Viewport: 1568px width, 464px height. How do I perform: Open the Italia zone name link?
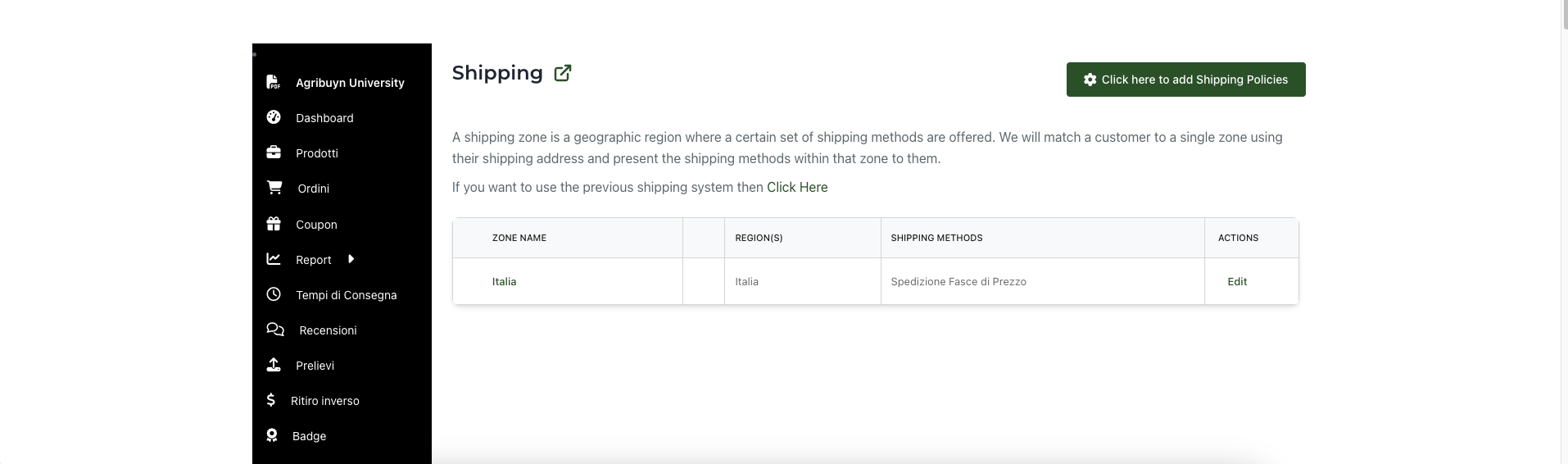[x=504, y=281]
